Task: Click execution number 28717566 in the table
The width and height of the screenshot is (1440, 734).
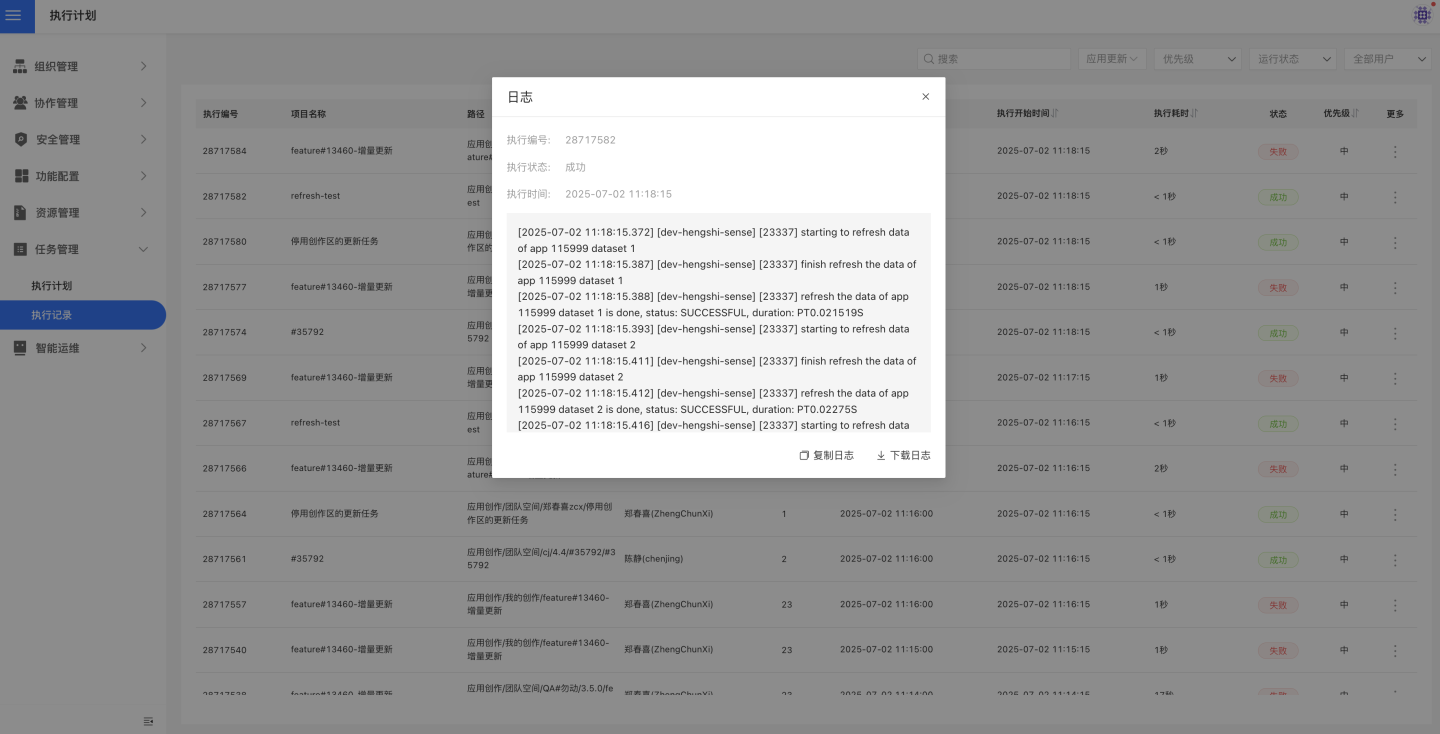Action: 224,468
